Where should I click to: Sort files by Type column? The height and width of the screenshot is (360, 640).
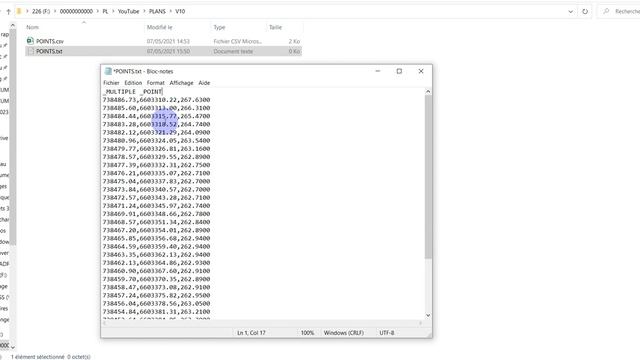pyautogui.click(x=219, y=27)
